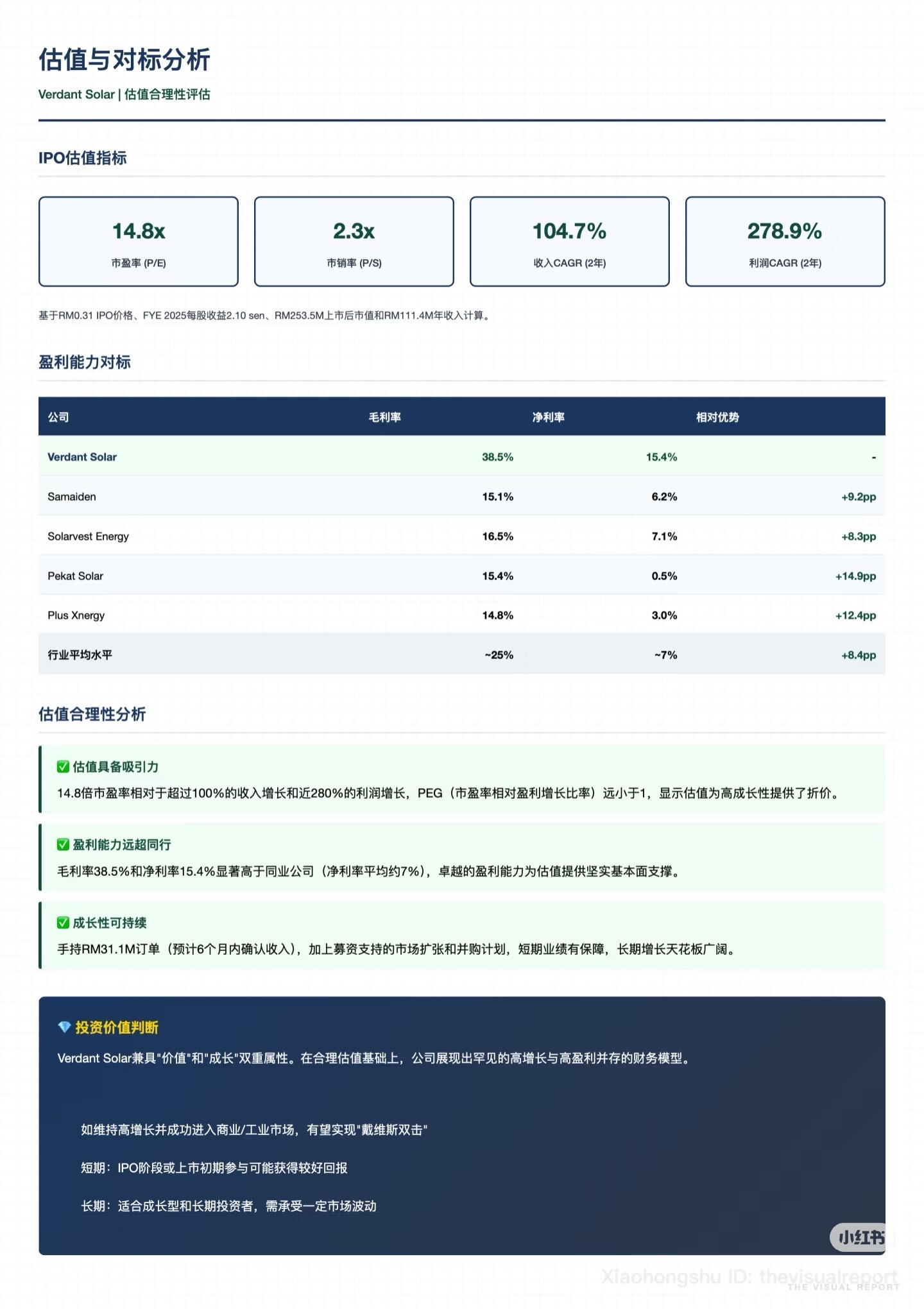This screenshot has width=924, height=1309.
Task: Click the 长期 适合成长型 recommendation line
Action: click(x=228, y=1206)
